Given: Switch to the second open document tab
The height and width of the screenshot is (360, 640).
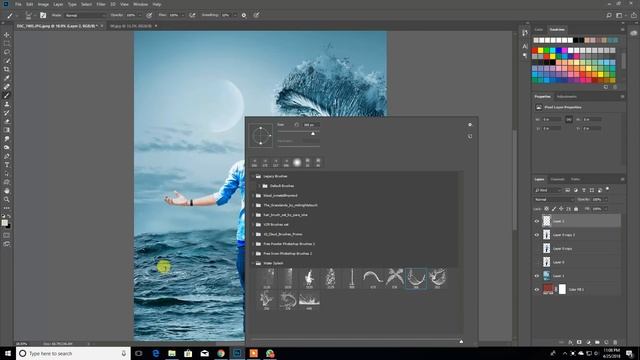Looking at the screenshot, I should 131,26.
